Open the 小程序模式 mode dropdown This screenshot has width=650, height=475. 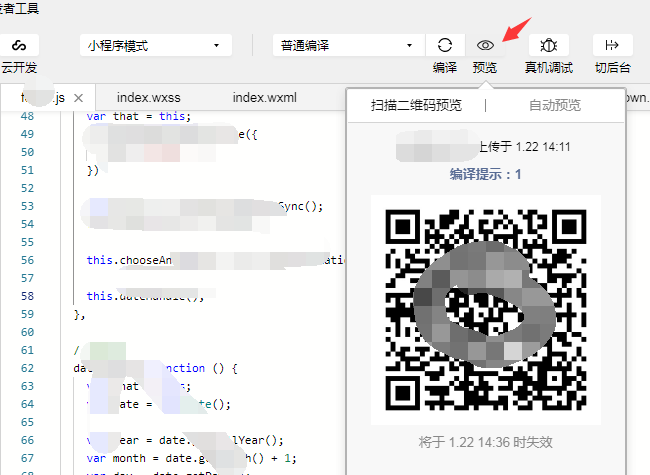[x=156, y=45]
